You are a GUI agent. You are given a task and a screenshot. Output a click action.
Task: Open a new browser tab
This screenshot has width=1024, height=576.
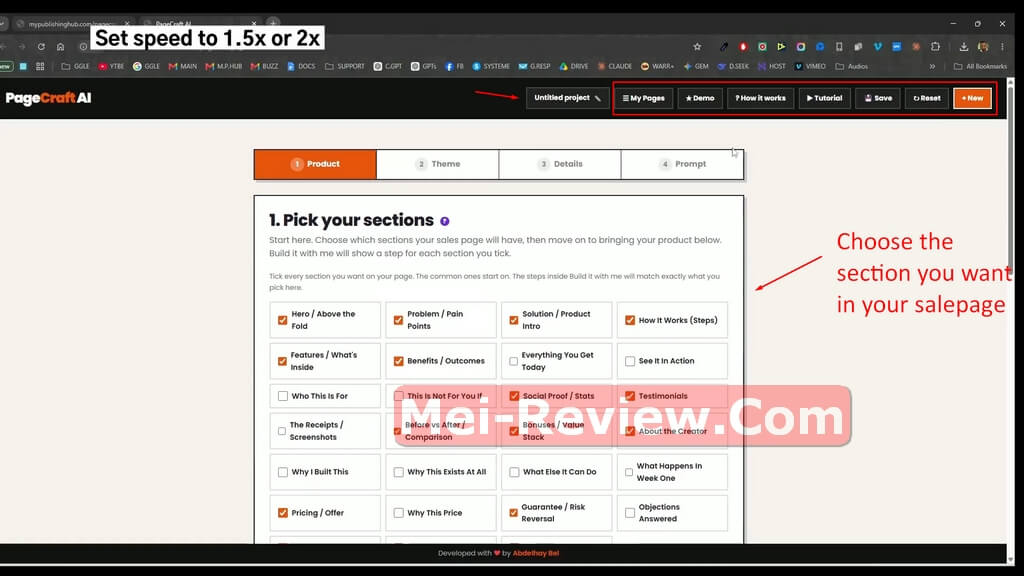(273, 24)
